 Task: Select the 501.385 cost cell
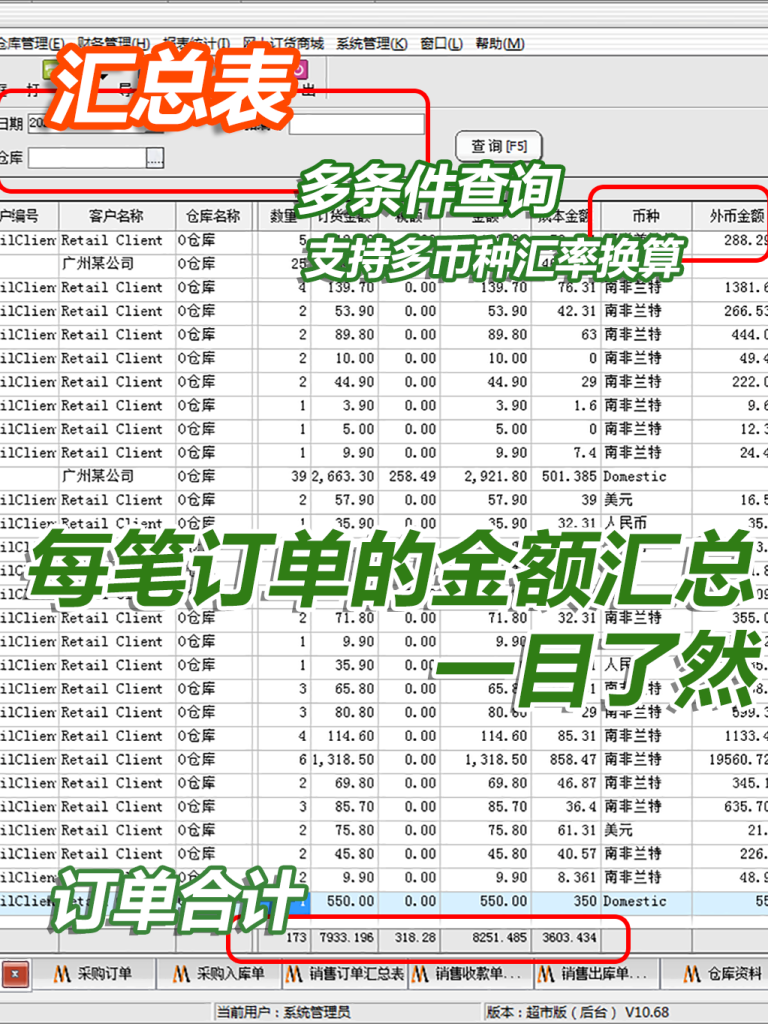(x=567, y=477)
